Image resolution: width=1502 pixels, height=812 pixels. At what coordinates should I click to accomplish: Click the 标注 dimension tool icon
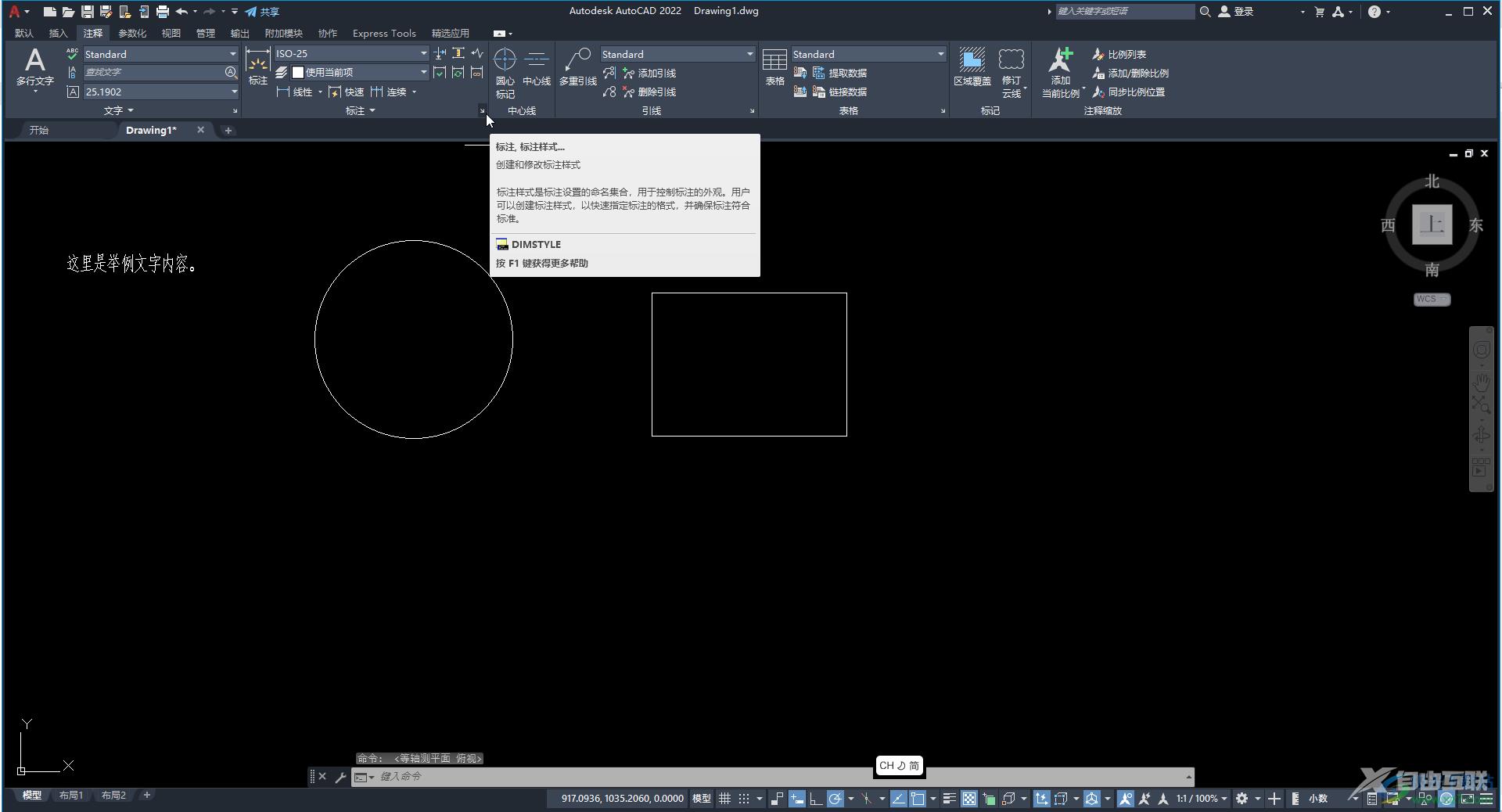(x=257, y=66)
